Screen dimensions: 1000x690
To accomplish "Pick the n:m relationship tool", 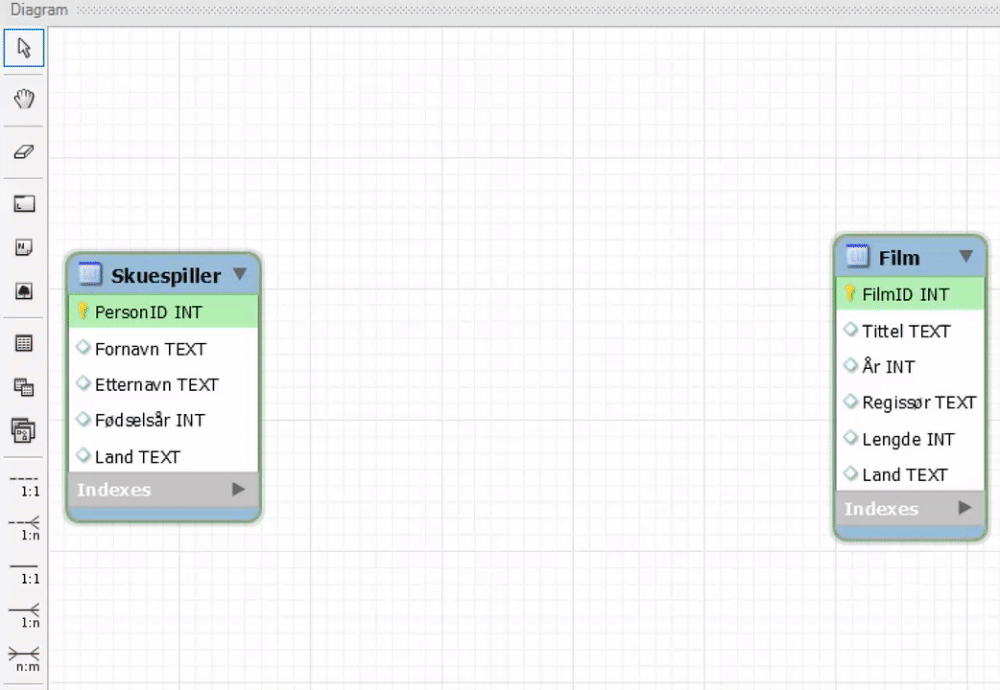I will [x=23, y=657].
